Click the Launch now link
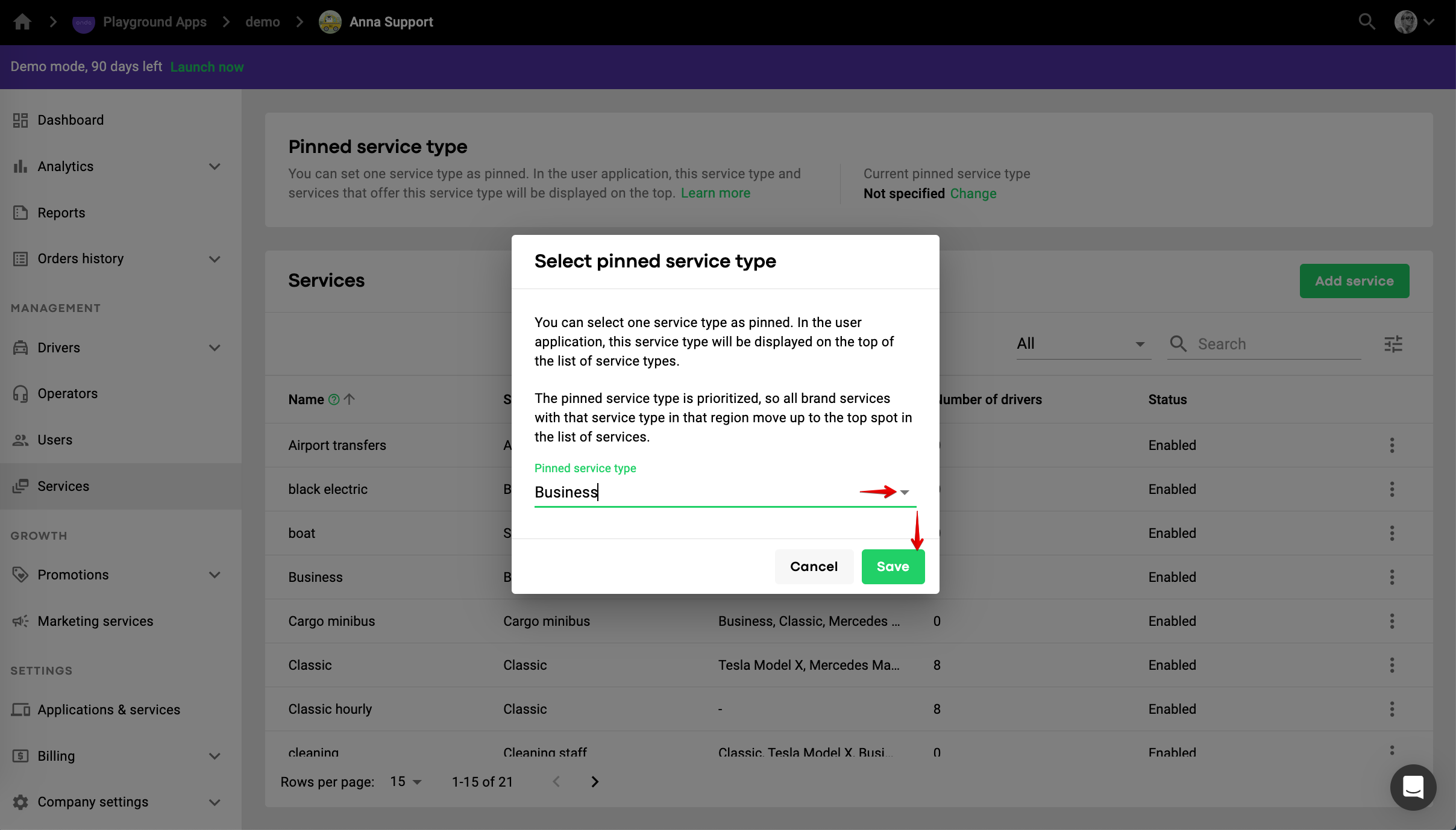This screenshot has width=1456, height=830. [207, 67]
